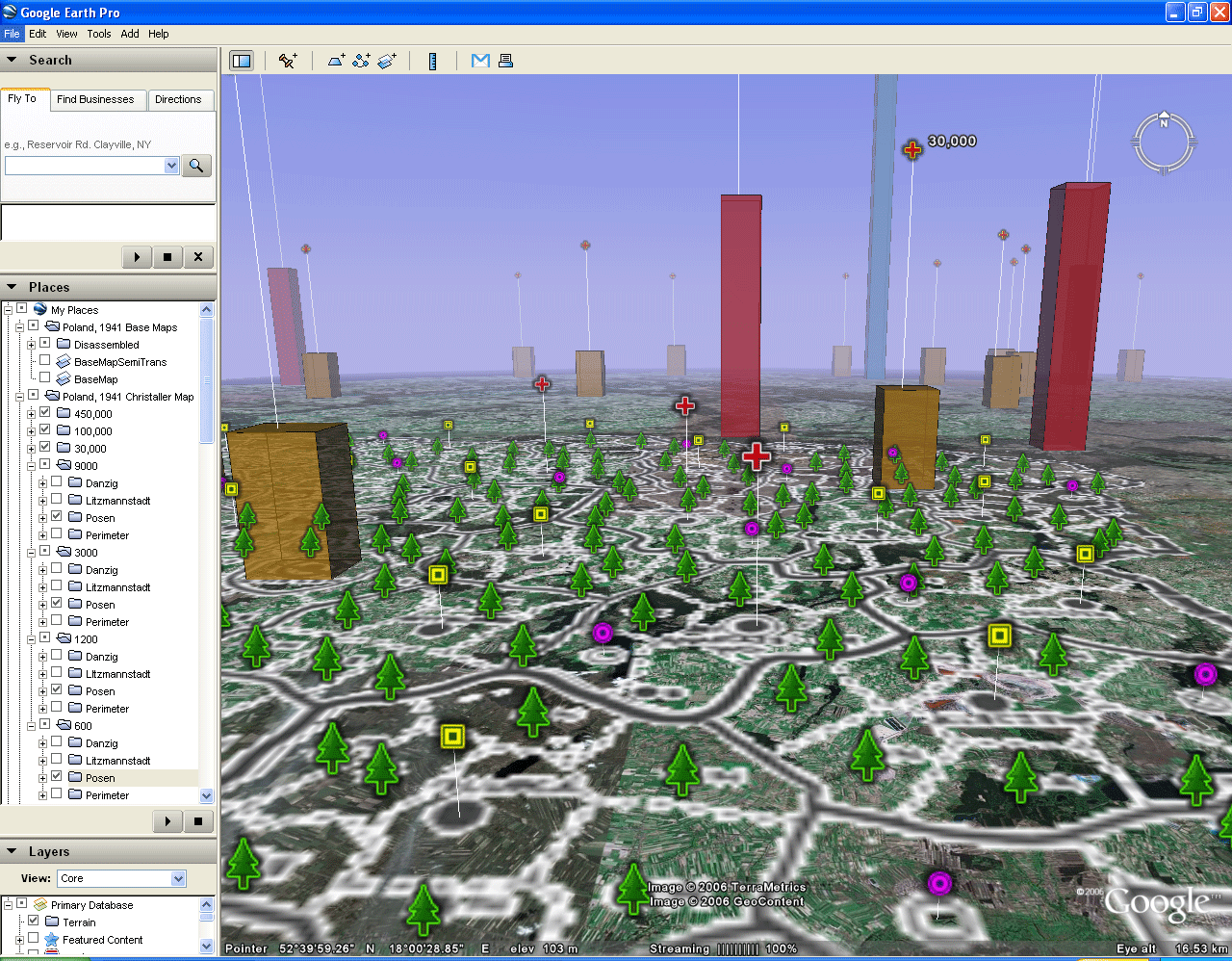Switch to the Directions tab

click(178, 99)
